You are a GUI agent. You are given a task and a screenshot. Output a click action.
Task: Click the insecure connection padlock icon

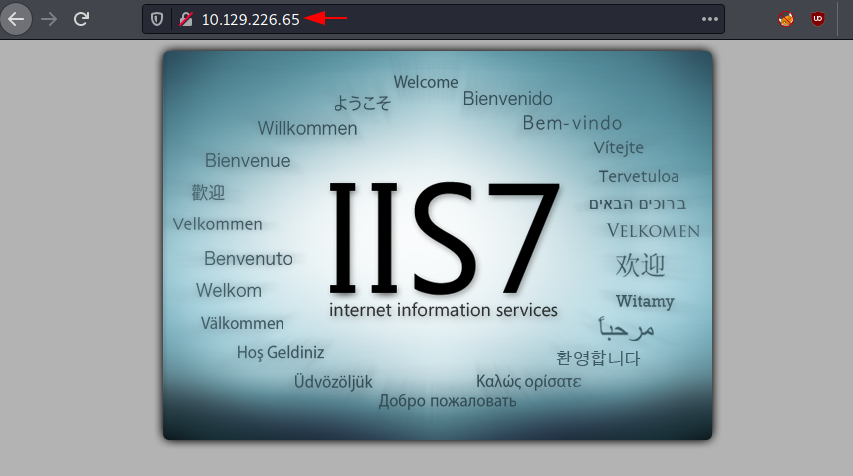pos(186,20)
